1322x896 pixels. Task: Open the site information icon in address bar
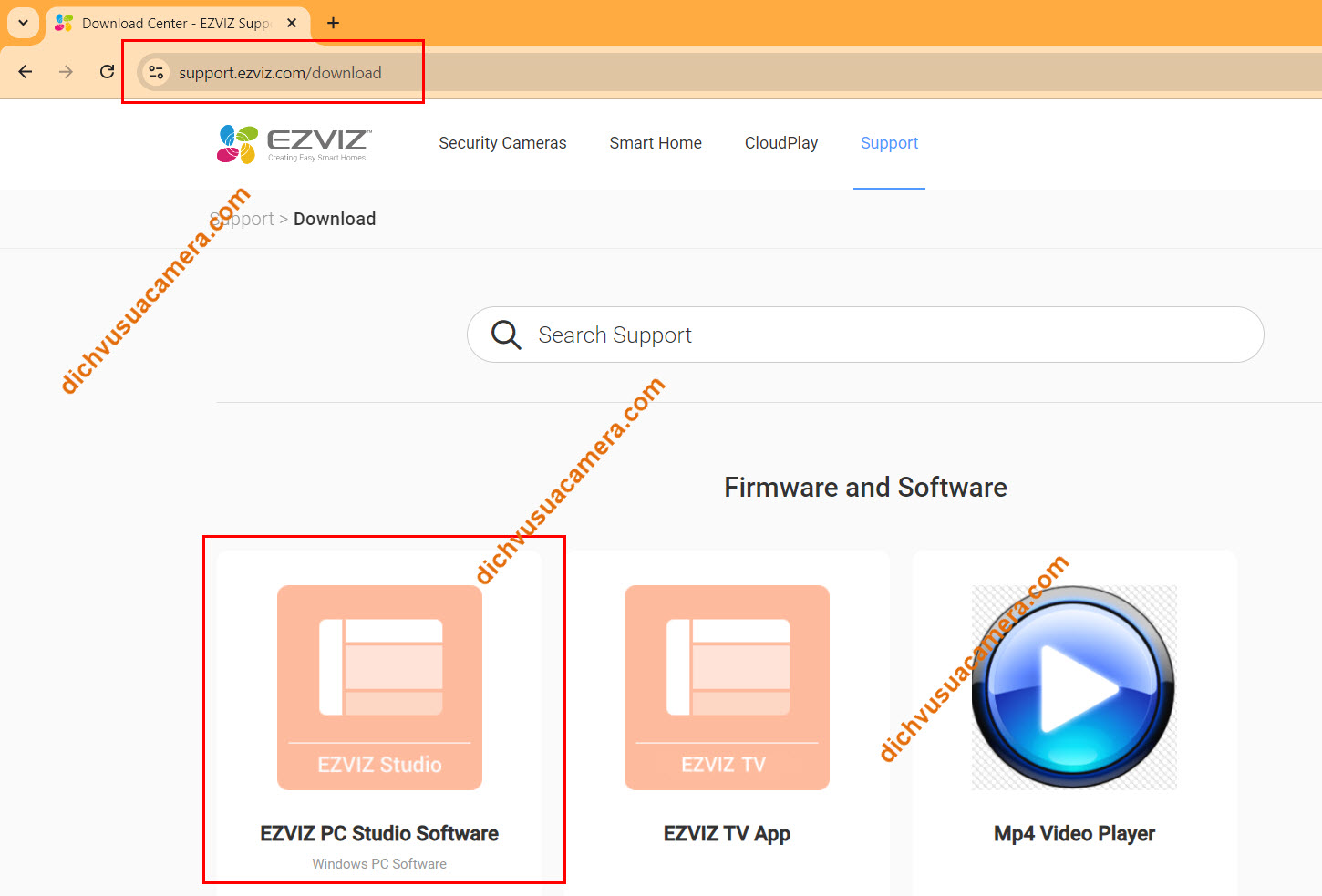(x=156, y=73)
